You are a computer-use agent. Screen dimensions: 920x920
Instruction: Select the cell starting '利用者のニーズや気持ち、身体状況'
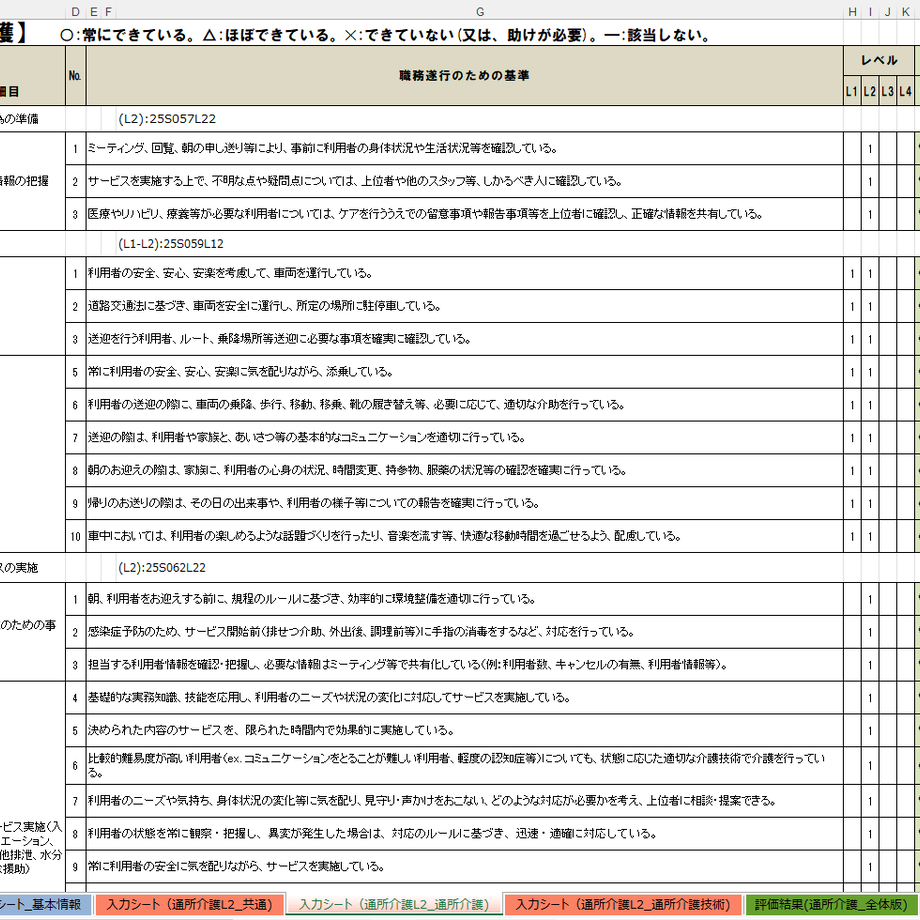[x=465, y=801]
